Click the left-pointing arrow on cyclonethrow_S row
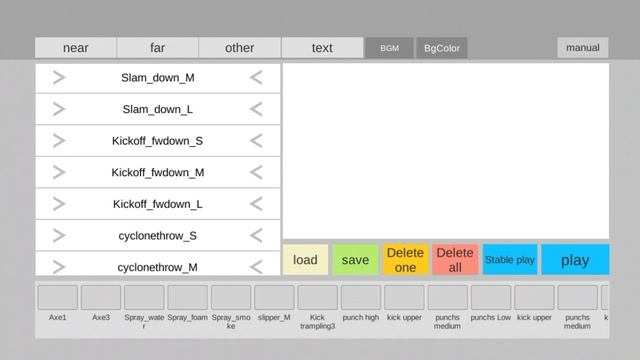 point(256,236)
